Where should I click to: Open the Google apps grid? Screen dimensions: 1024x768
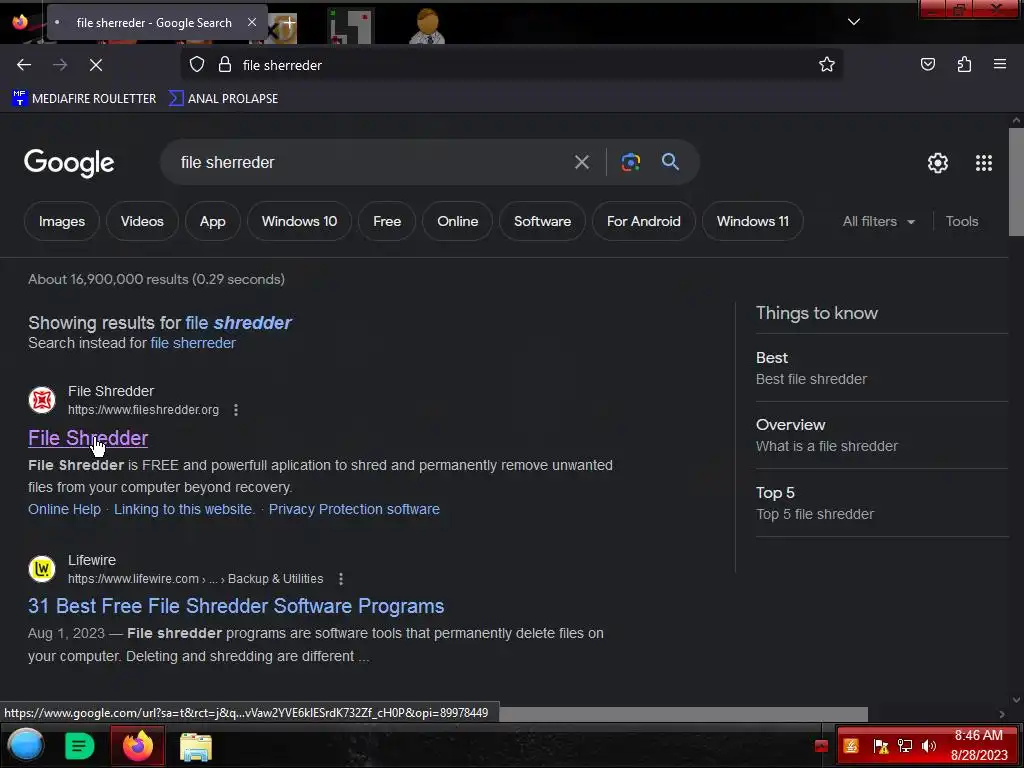pyautogui.click(x=984, y=163)
